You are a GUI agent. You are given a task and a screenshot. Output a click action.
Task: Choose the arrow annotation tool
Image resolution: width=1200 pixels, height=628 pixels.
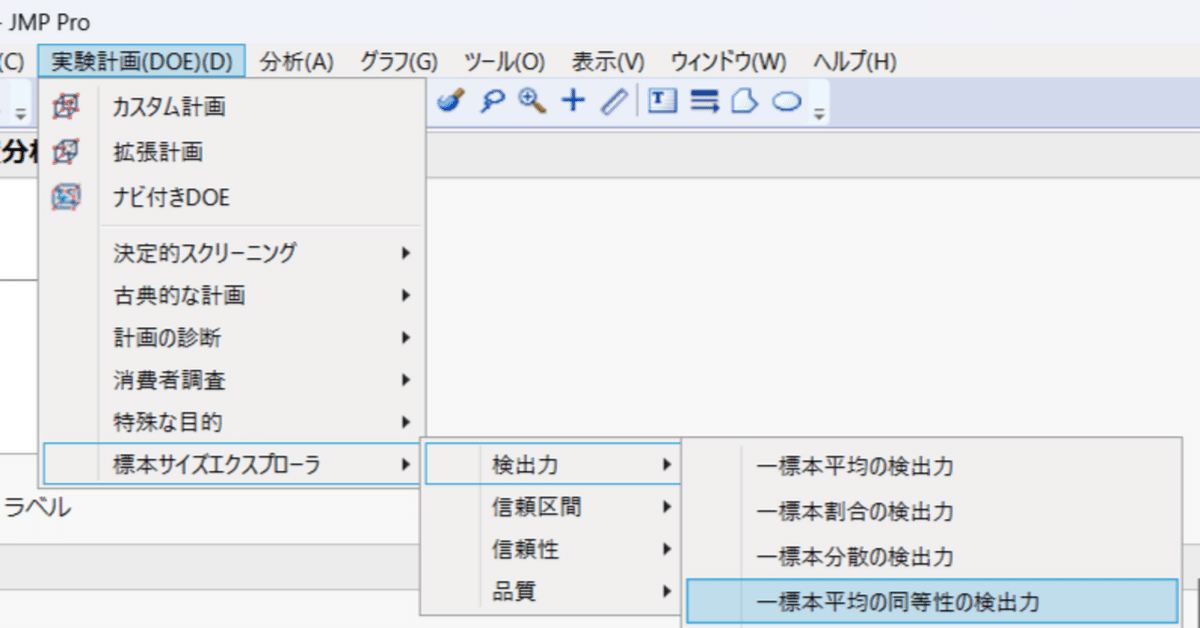[703, 101]
